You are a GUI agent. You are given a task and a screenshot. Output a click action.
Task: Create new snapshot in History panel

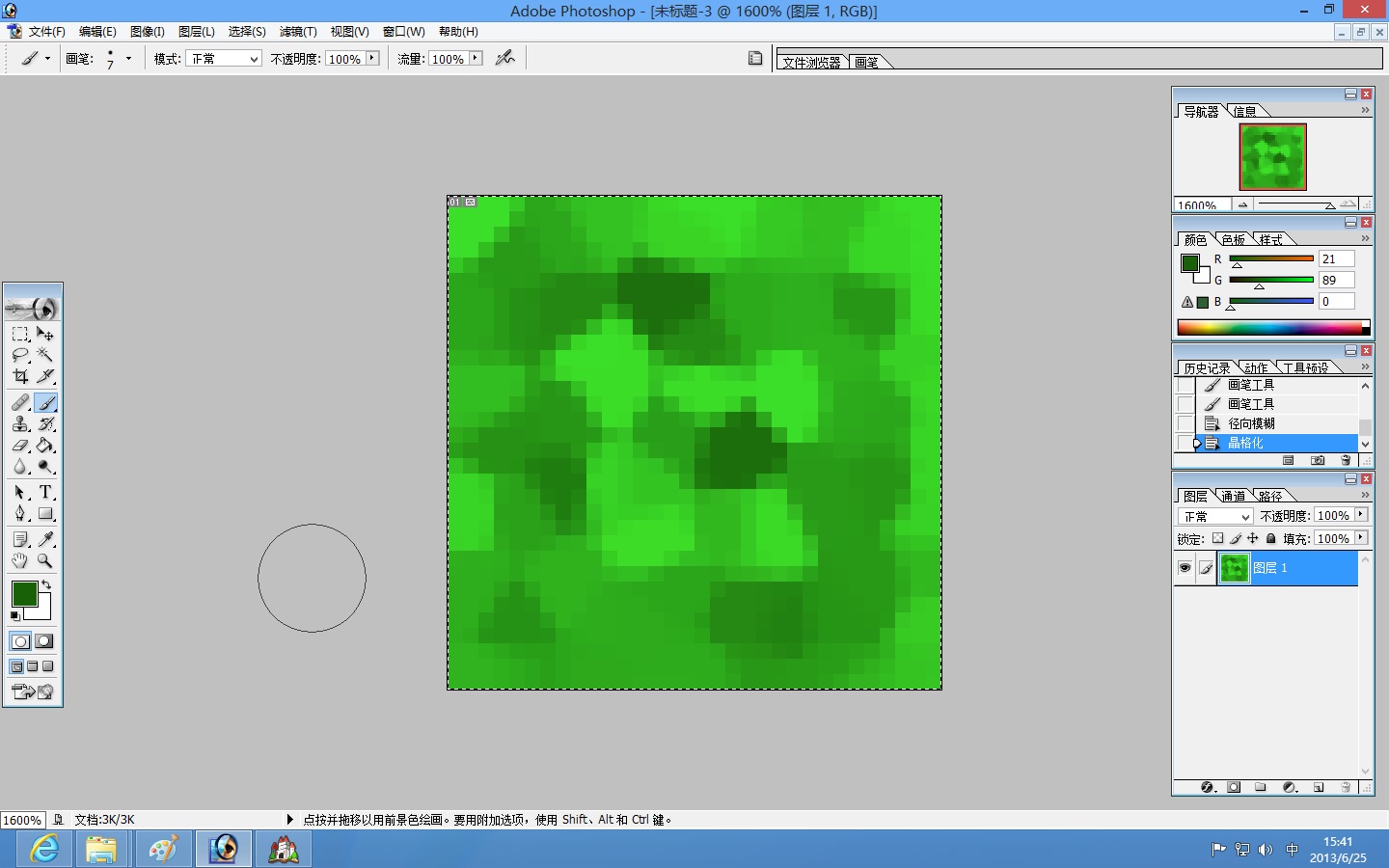click(1318, 461)
